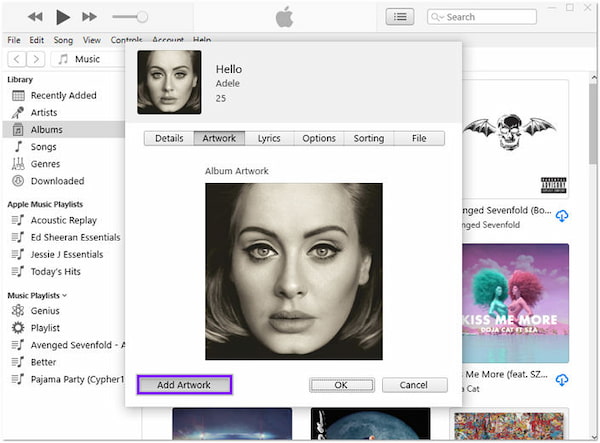This screenshot has height=443, width=600.
Task: Open the Acoustic Replay playlist
Action: [x=64, y=220]
